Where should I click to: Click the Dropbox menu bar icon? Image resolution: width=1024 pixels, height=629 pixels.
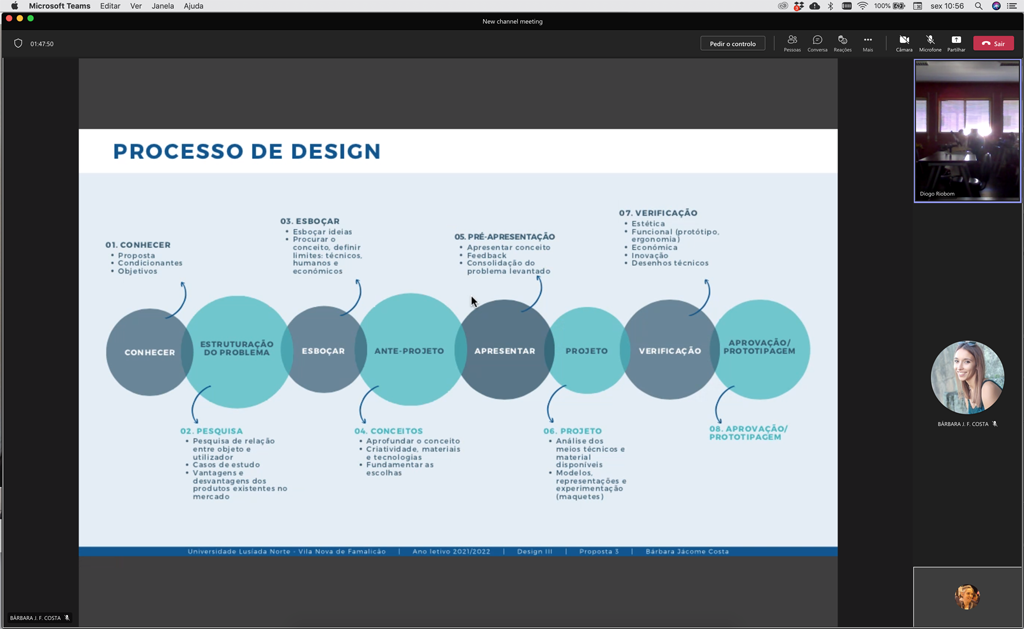(x=798, y=6)
